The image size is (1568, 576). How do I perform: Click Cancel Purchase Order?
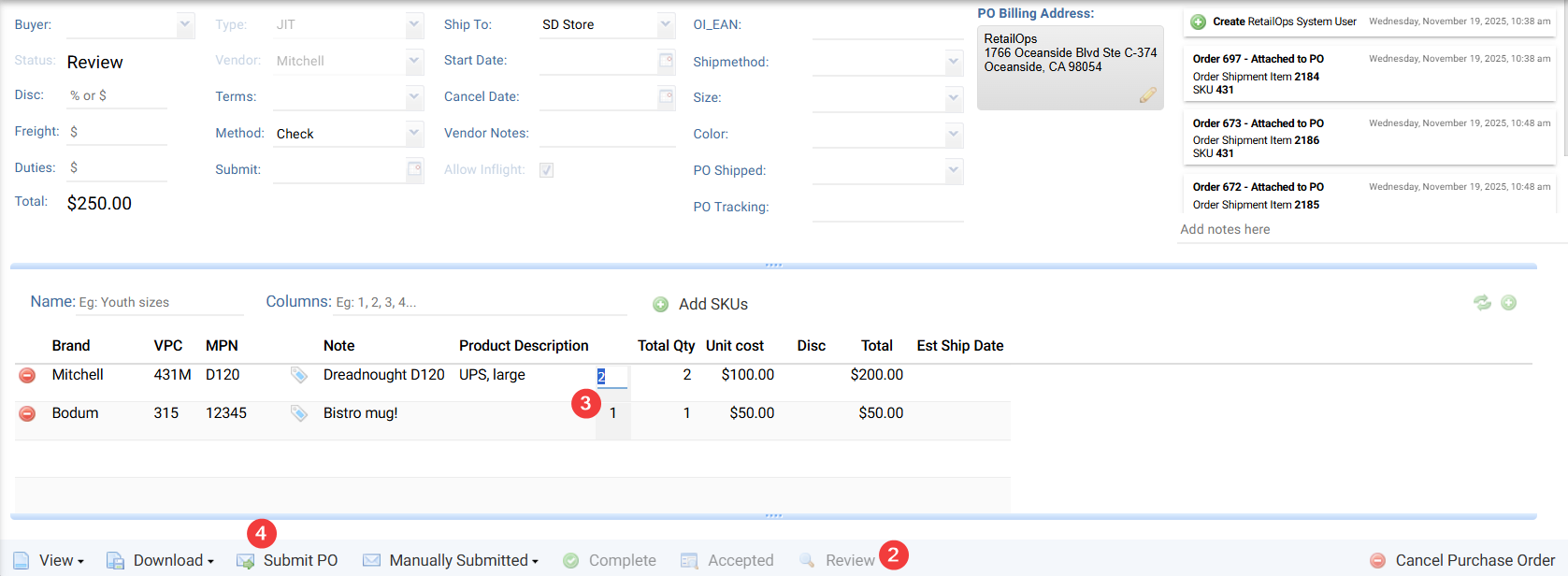point(1462,560)
